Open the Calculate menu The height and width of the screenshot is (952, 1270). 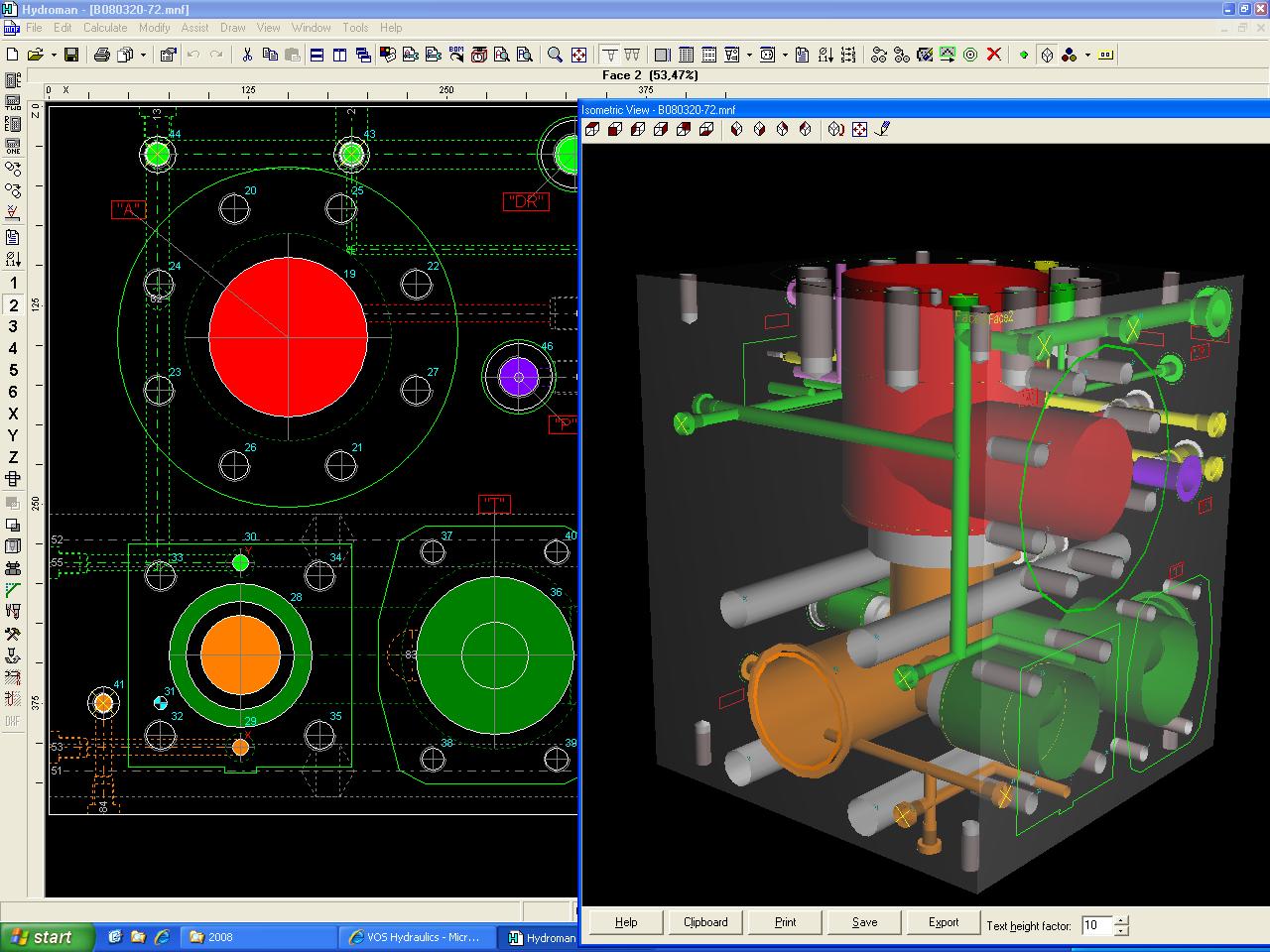105,28
